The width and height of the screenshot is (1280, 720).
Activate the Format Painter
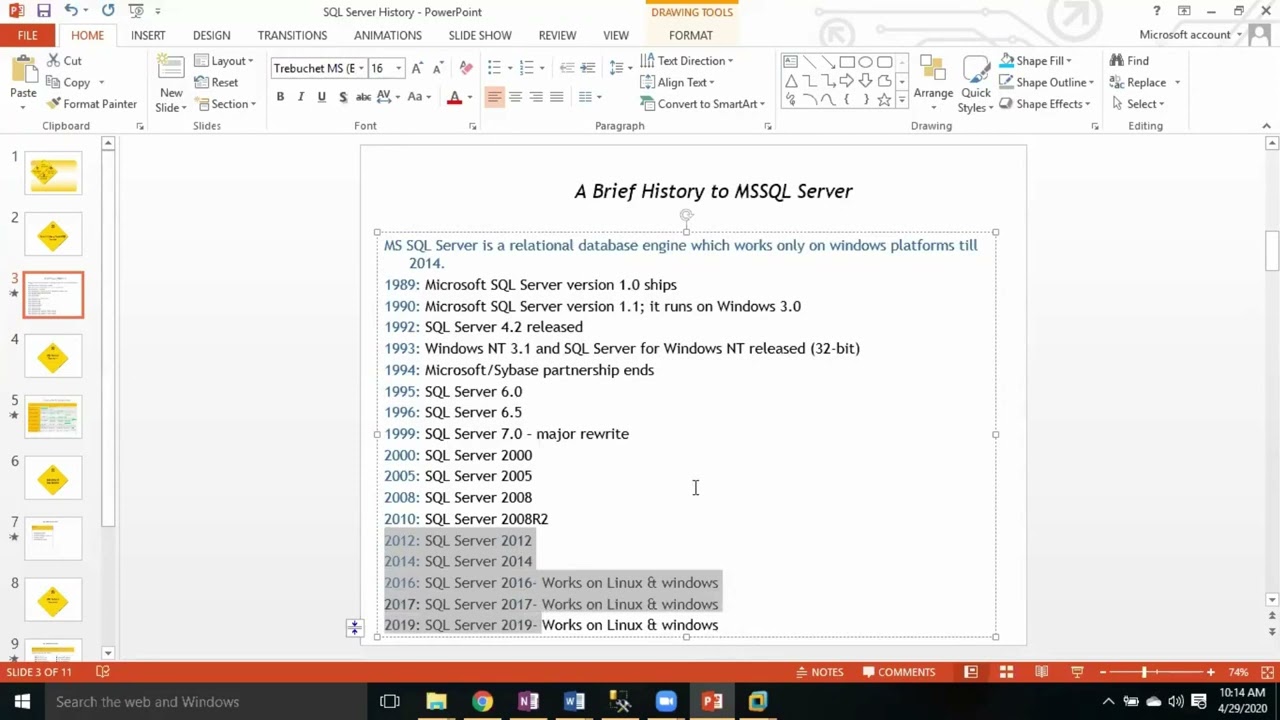tap(91, 104)
